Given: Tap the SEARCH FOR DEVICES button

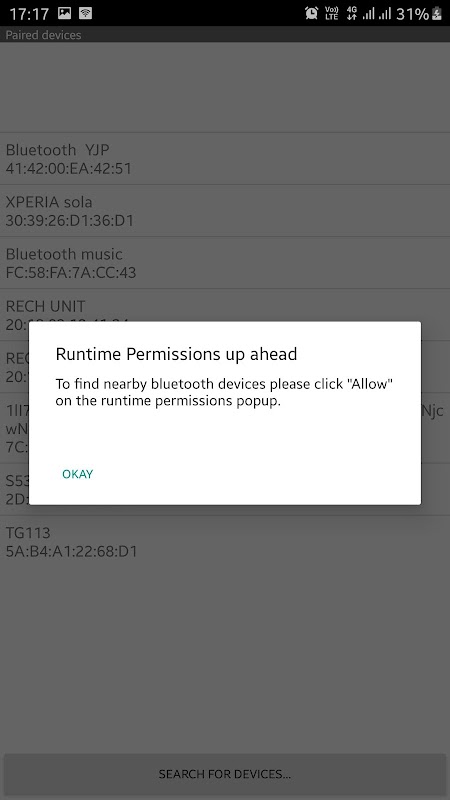Looking at the screenshot, I should click(225, 774).
